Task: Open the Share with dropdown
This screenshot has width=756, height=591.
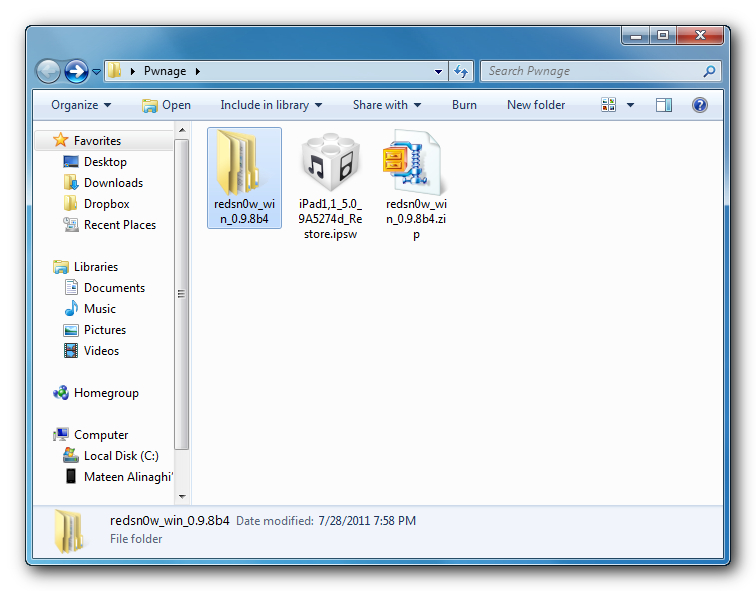Action: coord(386,105)
